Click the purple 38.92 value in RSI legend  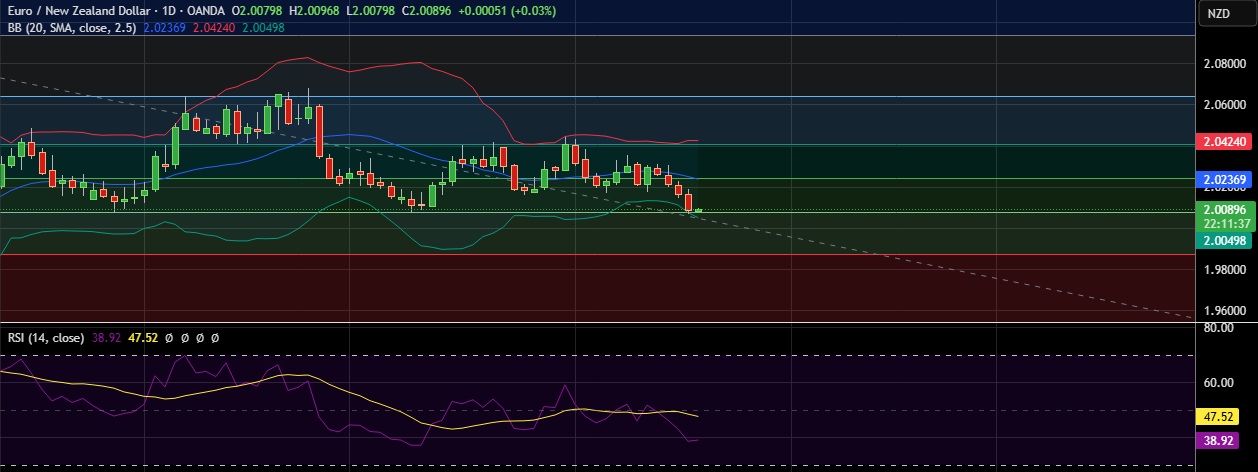click(x=108, y=338)
